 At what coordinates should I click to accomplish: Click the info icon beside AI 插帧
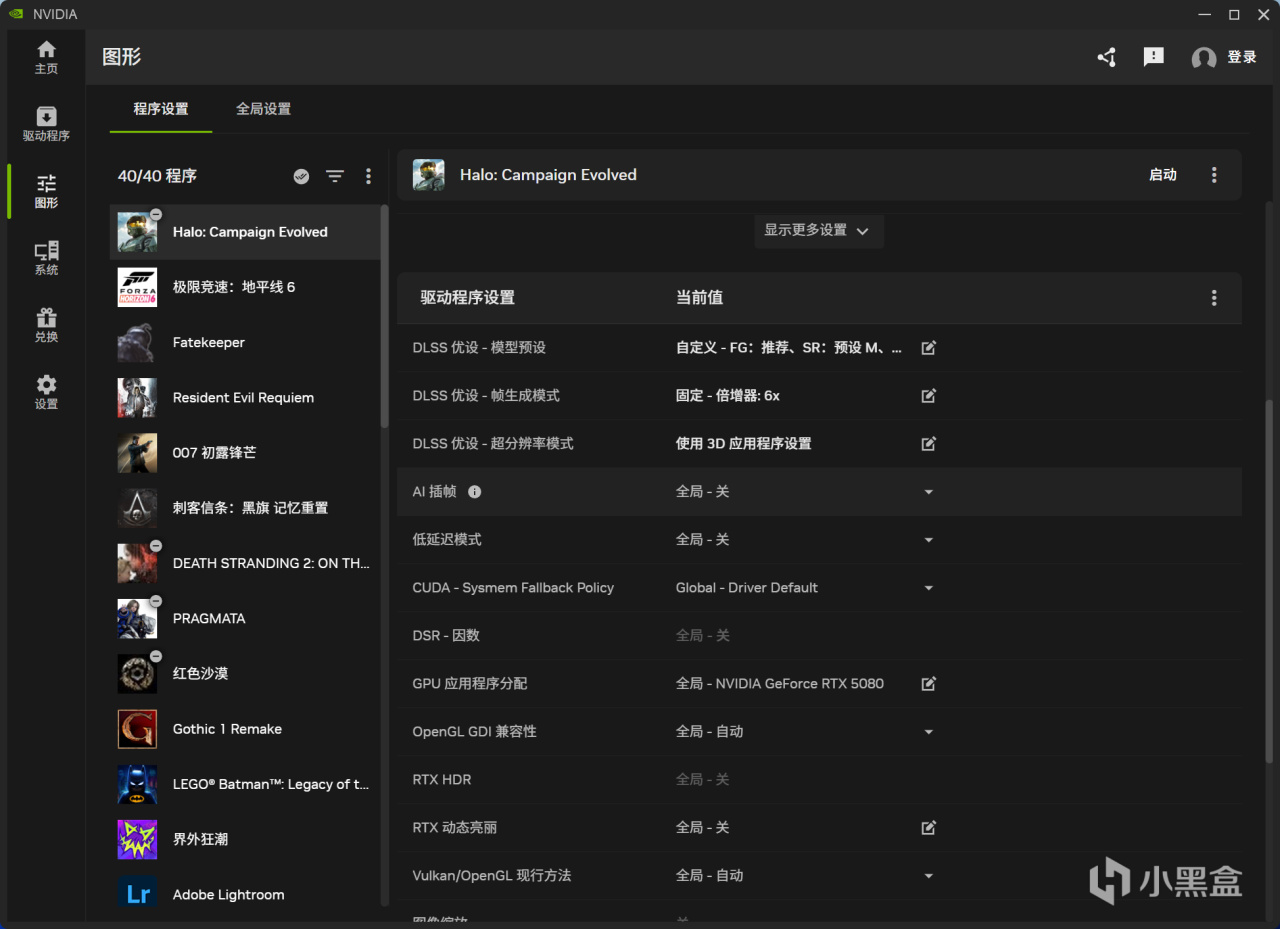point(475,492)
